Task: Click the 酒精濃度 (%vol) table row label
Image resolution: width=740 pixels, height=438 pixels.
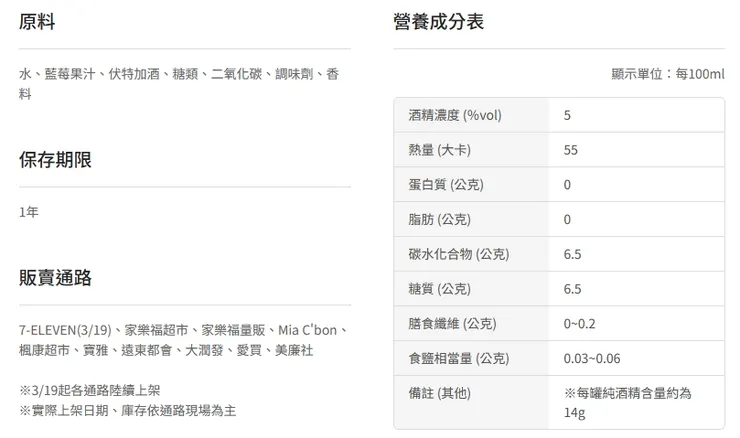Action: point(455,115)
